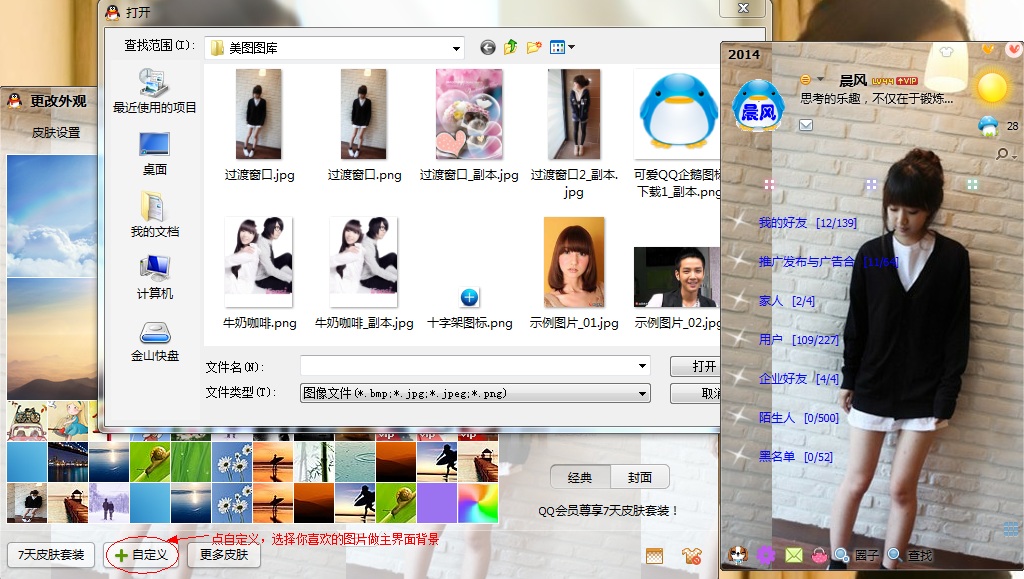Click the 文件名 input field
The height and width of the screenshot is (579, 1024).
(470, 366)
